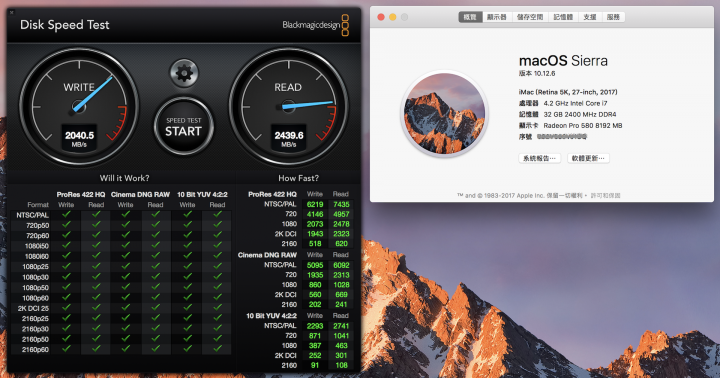The height and width of the screenshot is (378, 720).
Task: Select the 2313 Cinema DNG 720 read value
Action: tap(341, 275)
